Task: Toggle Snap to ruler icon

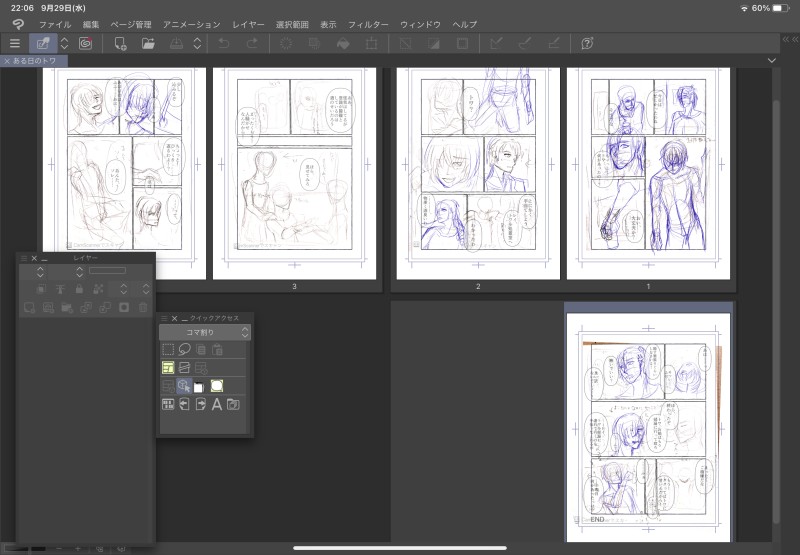Action: pyautogui.click(x=496, y=43)
